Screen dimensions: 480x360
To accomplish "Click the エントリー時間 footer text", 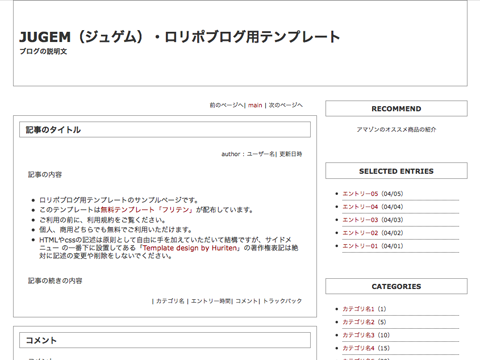I will click(211, 301).
